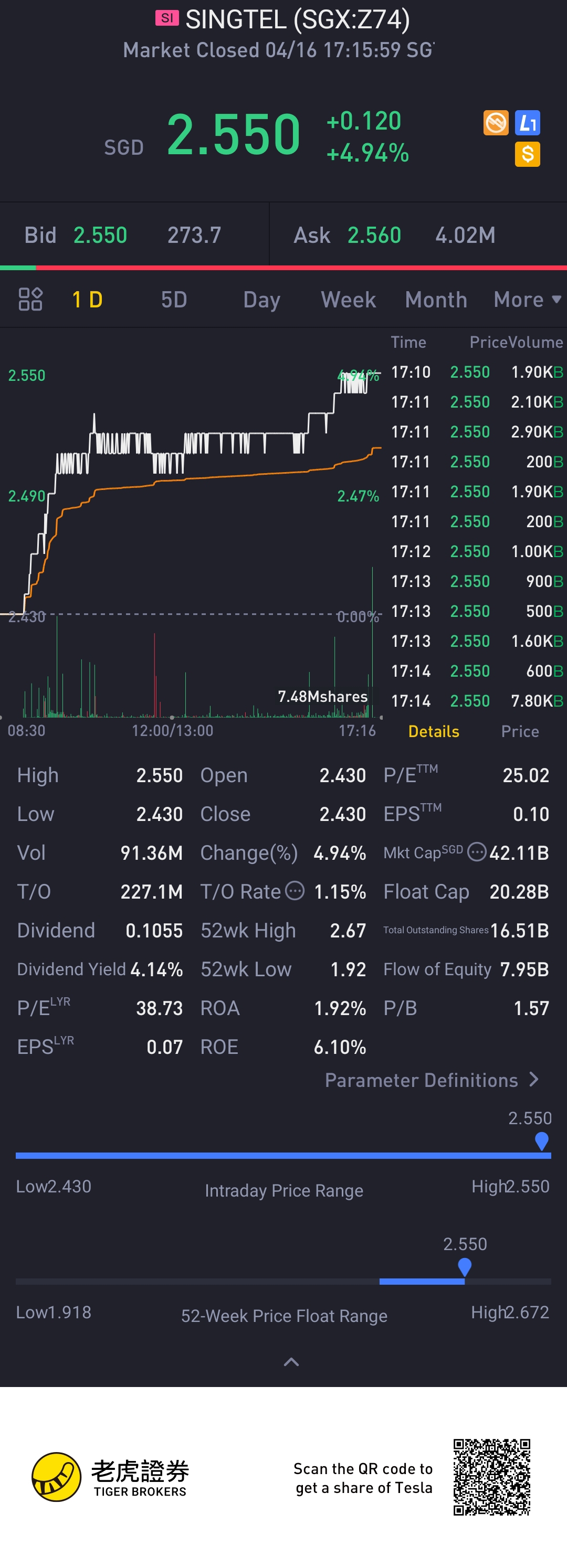Select the Price tab under trades
The height and width of the screenshot is (1568, 567).
(x=520, y=731)
